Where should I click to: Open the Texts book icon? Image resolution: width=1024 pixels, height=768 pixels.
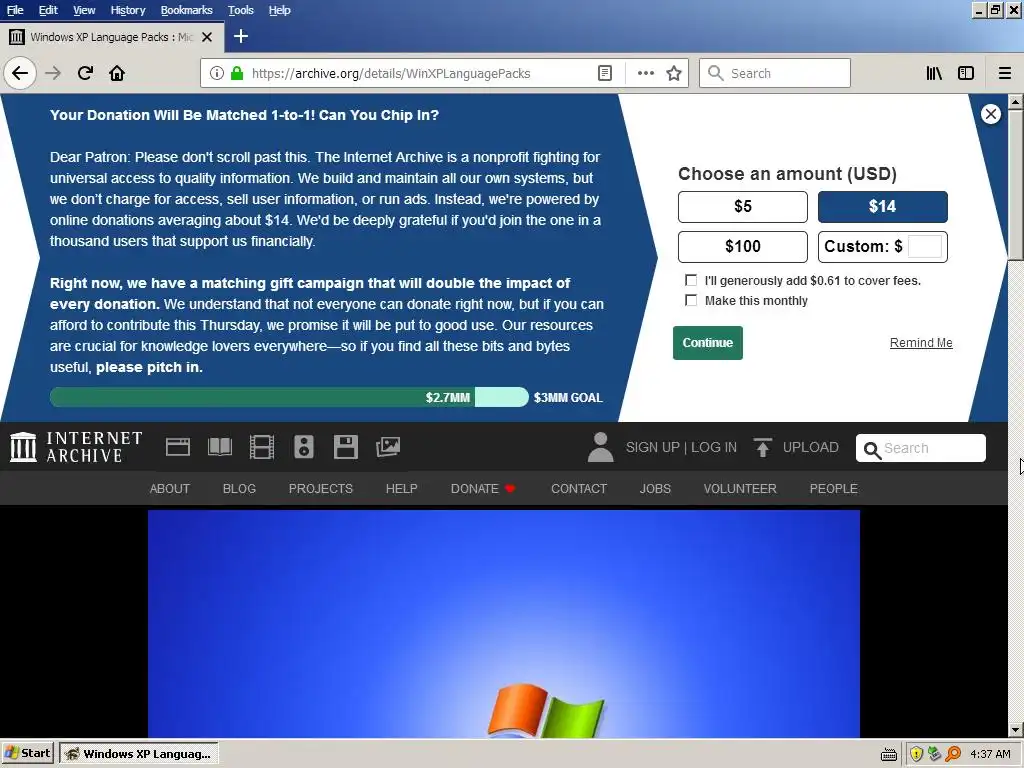pyautogui.click(x=220, y=447)
